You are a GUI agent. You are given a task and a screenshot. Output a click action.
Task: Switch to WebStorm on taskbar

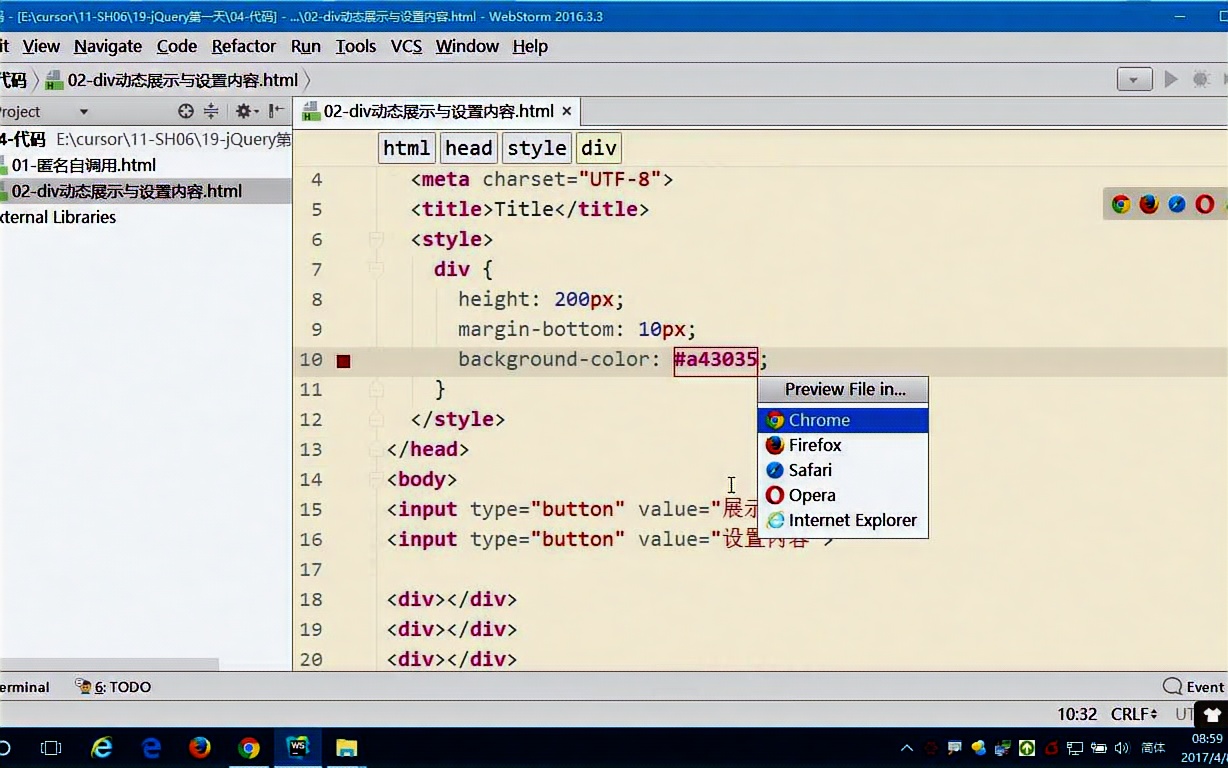(x=298, y=747)
